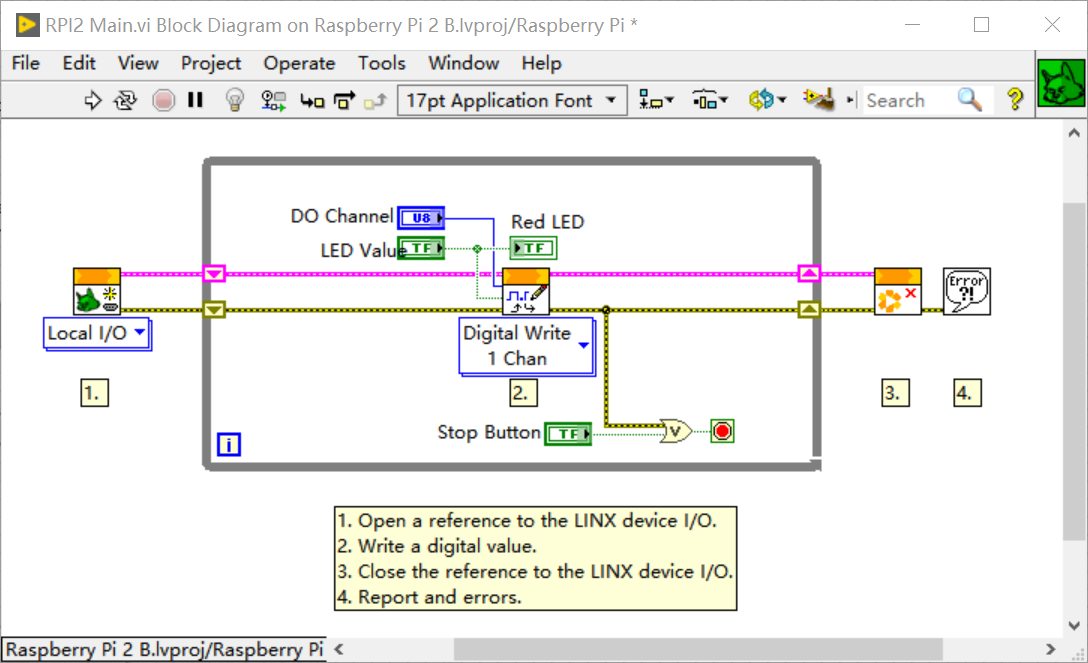The height and width of the screenshot is (663, 1088).
Task: Click the Abort Execution button
Action: click(163, 100)
